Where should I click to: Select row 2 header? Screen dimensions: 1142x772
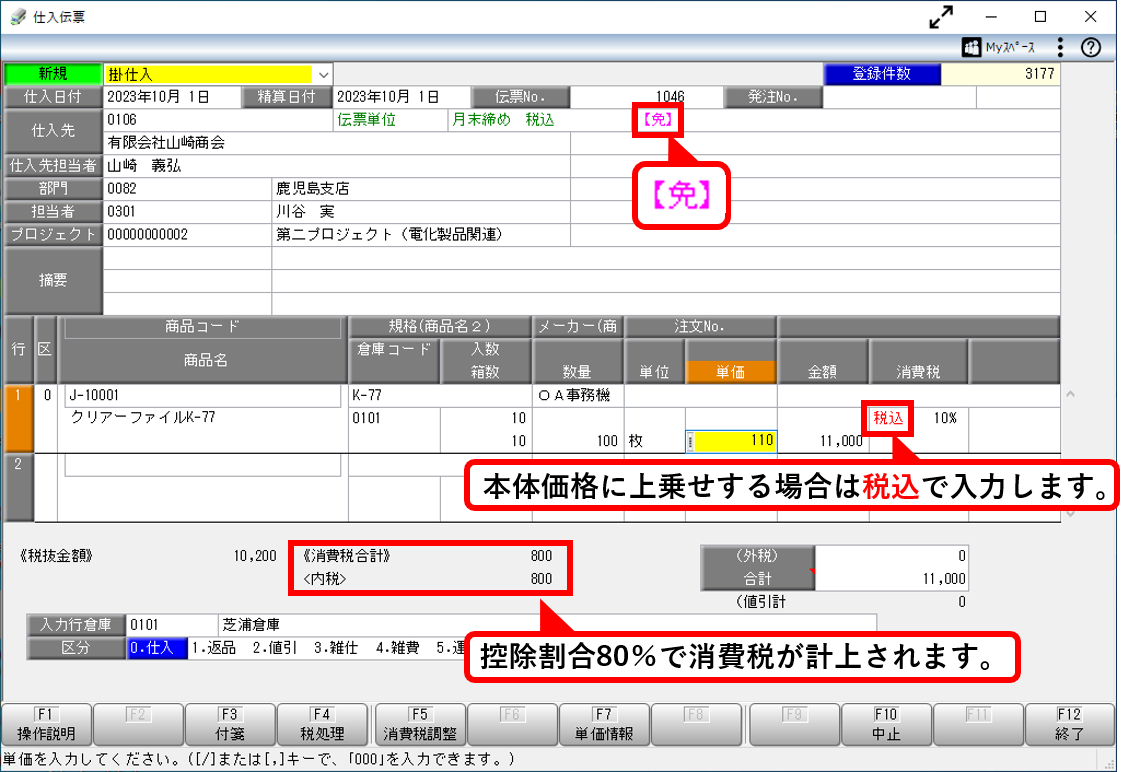[x=18, y=487]
